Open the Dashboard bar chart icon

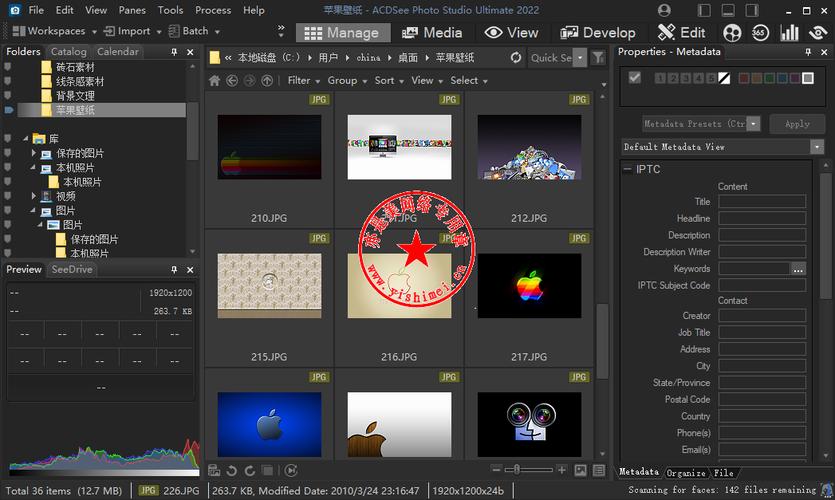click(789, 33)
